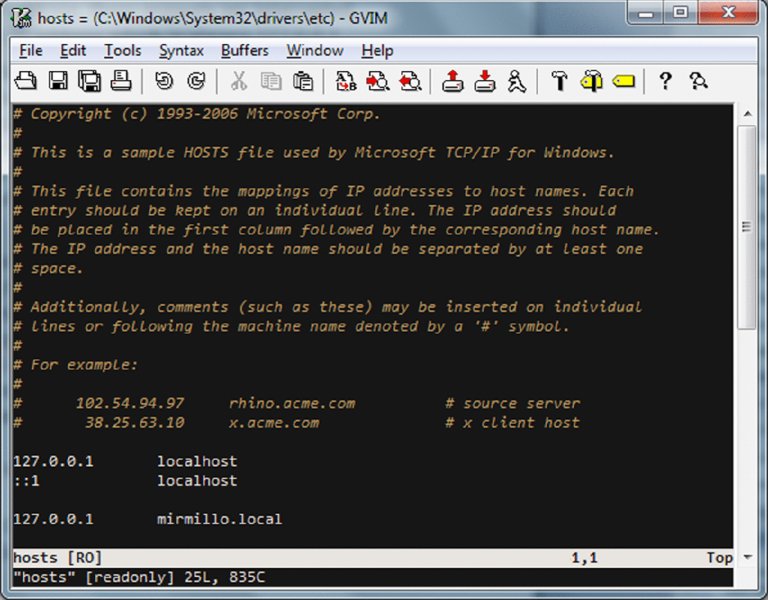Click the vertical scrollbar thumb
This screenshot has width=768, height=600.
[x=747, y=227]
